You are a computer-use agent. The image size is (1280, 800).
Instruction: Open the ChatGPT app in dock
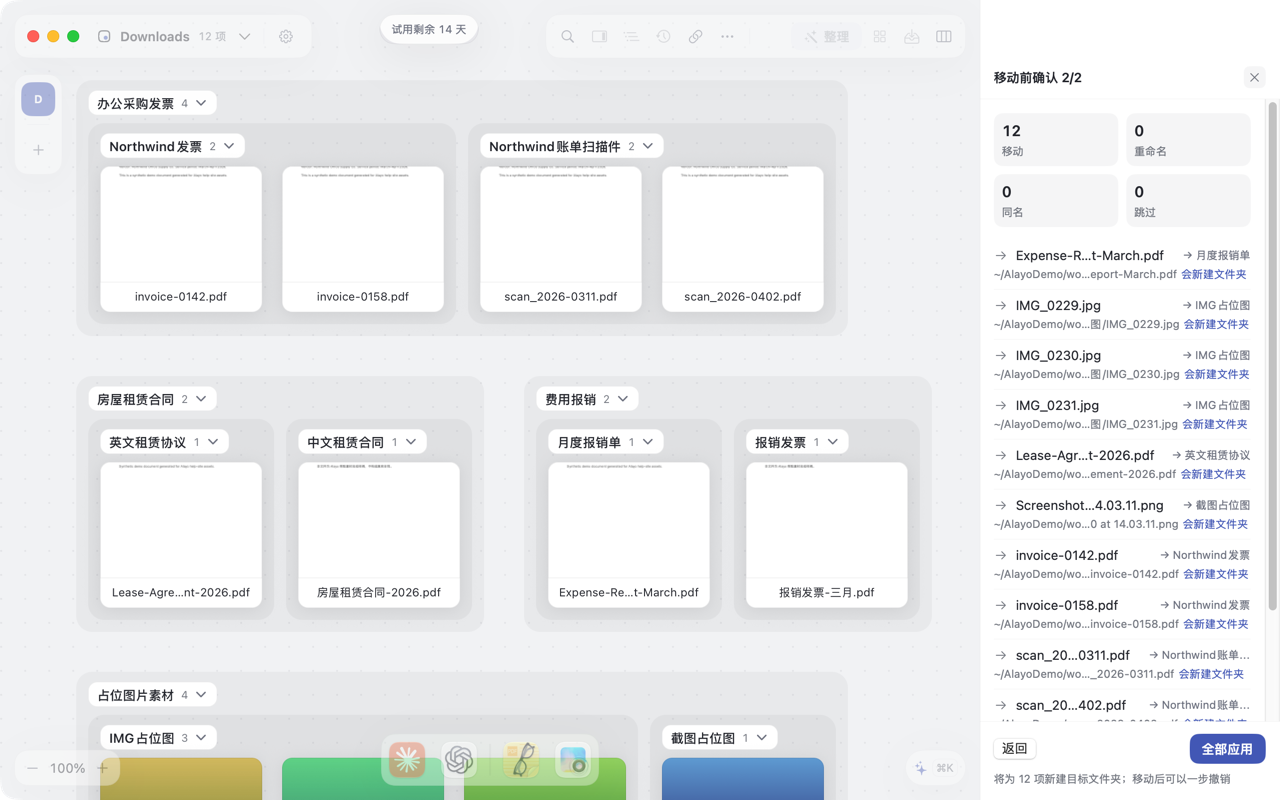point(459,760)
